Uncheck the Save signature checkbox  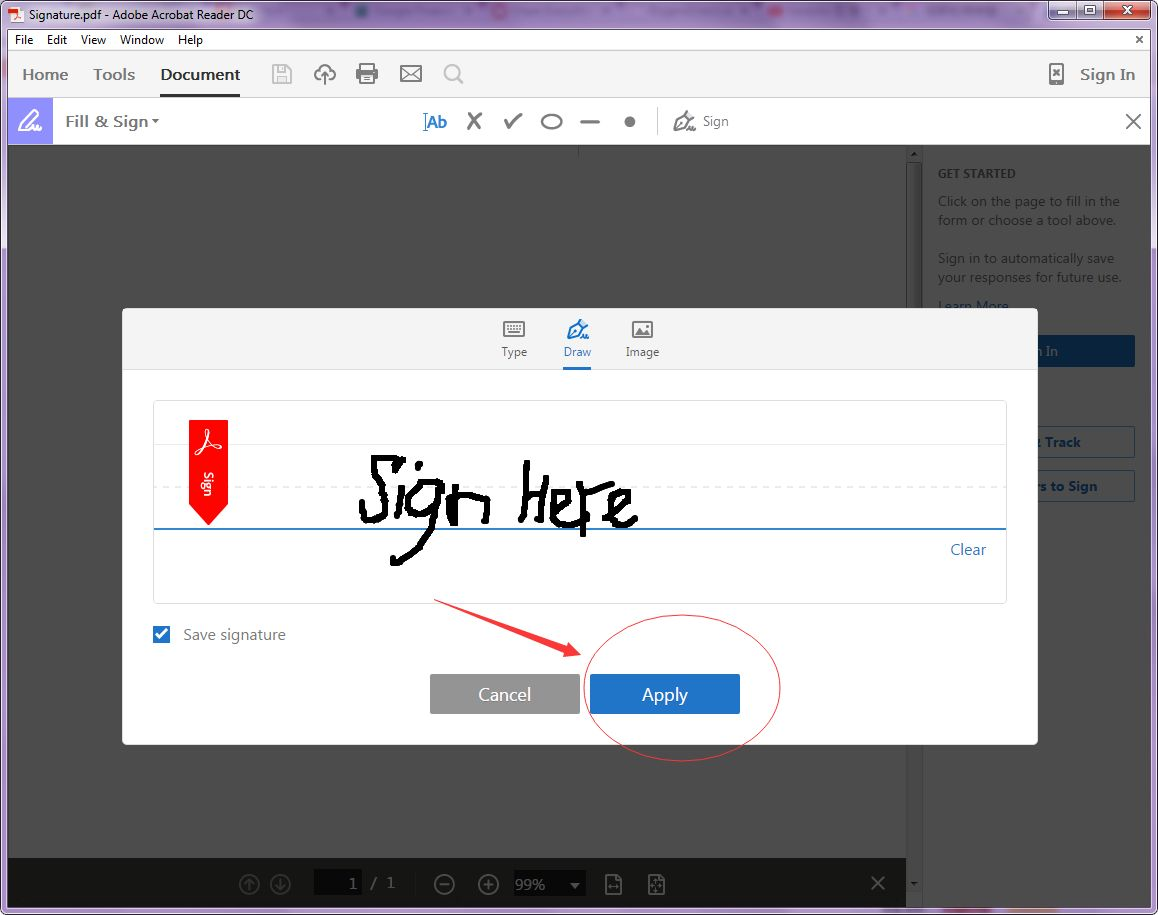[162, 634]
